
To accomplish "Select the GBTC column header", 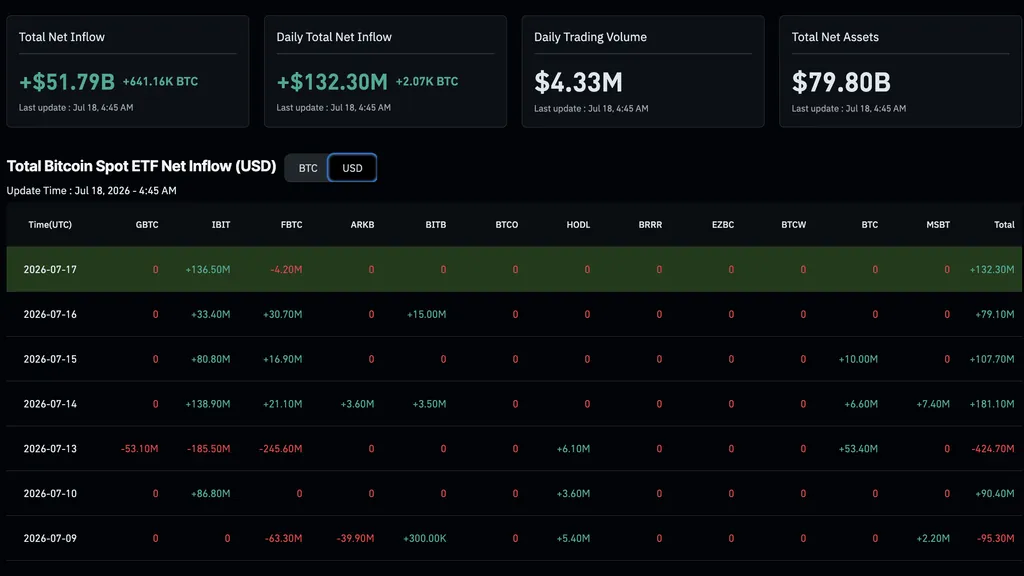I will pyautogui.click(x=147, y=225).
